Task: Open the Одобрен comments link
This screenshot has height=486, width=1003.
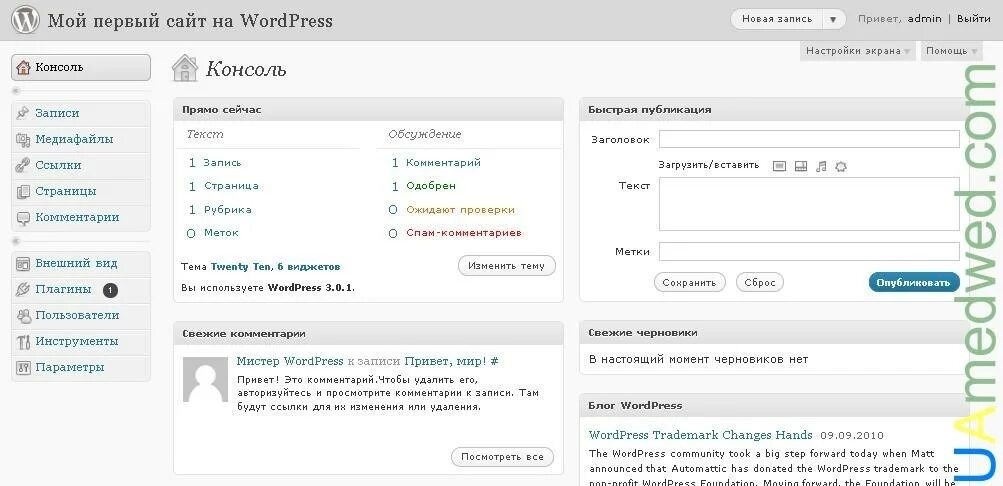Action: pos(431,186)
